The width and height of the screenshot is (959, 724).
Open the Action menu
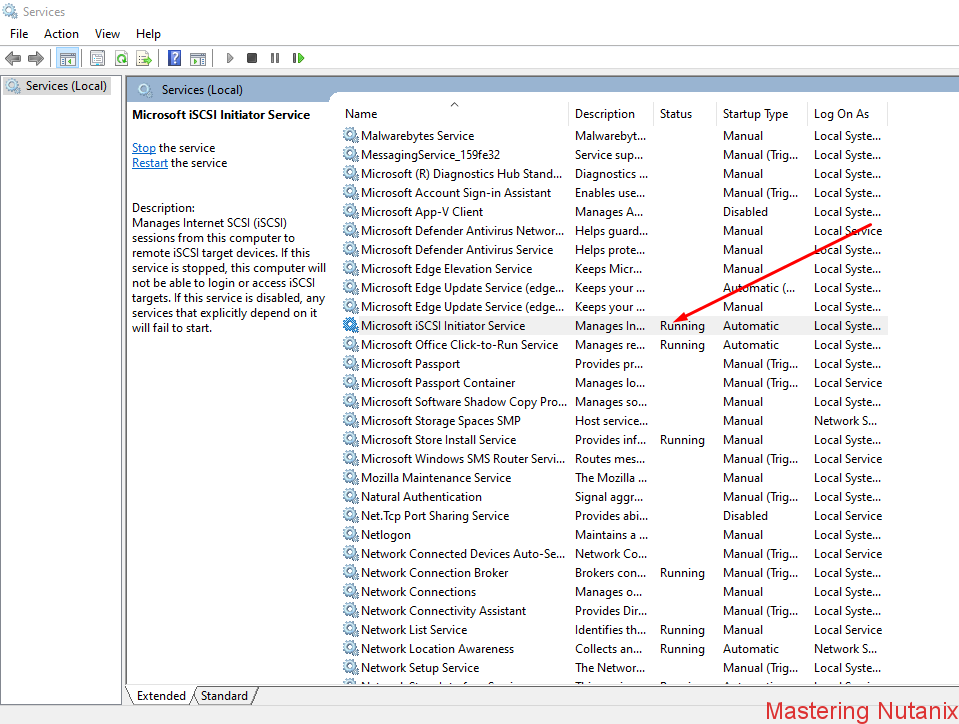pos(61,33)
